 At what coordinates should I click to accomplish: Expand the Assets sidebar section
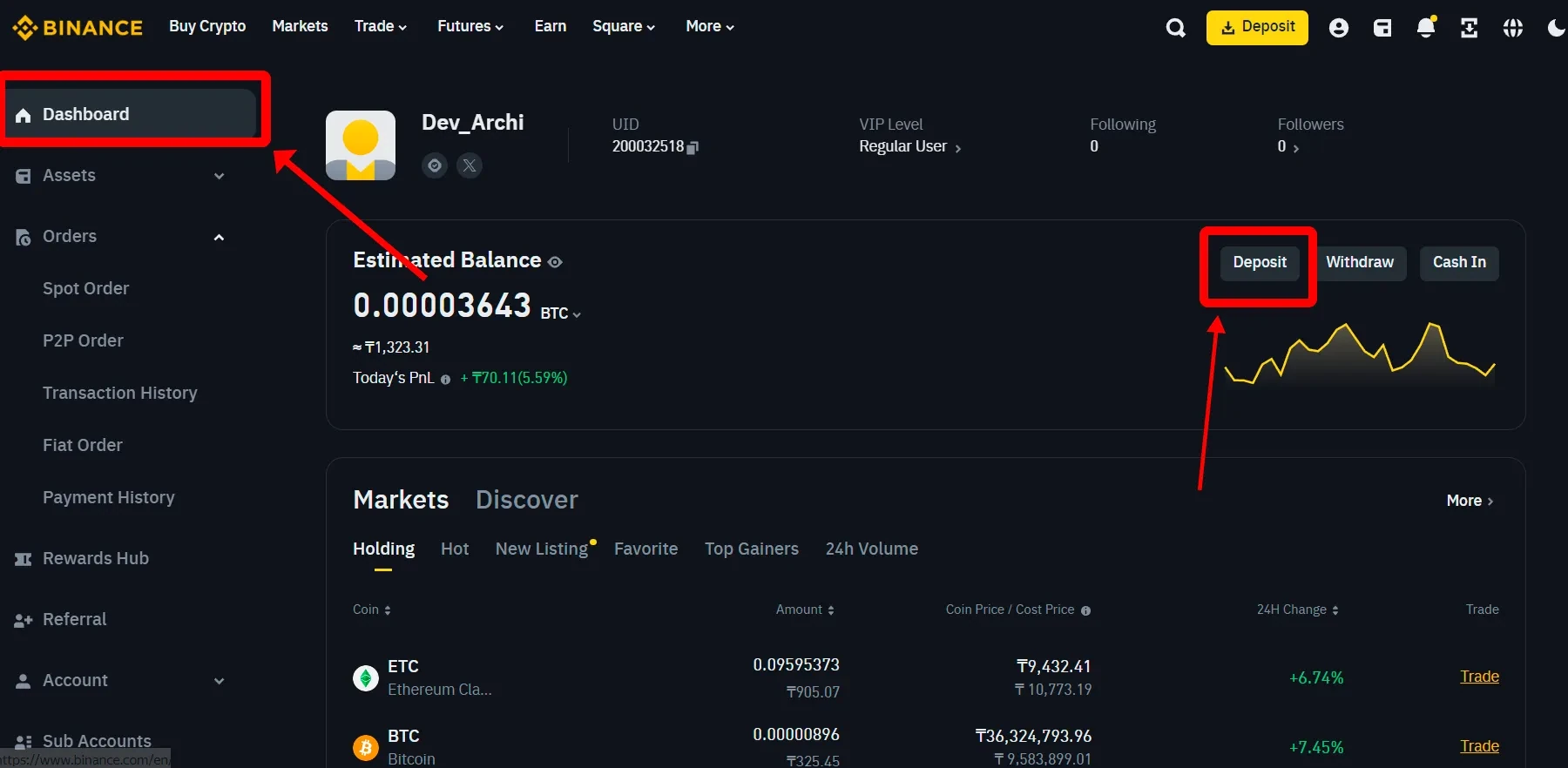pyautogui.click(x=219, y=176)
